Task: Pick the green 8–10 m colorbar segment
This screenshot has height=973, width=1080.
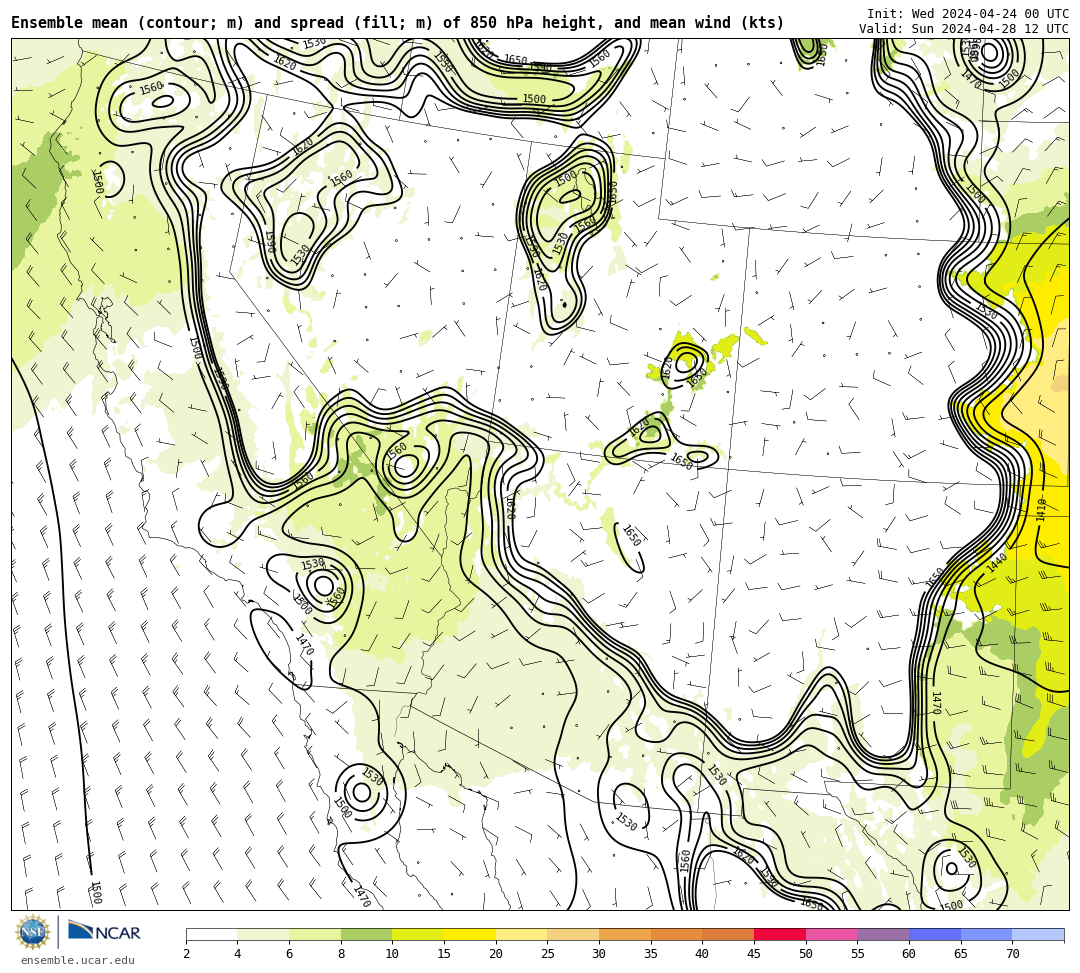Action: (366, 934)
